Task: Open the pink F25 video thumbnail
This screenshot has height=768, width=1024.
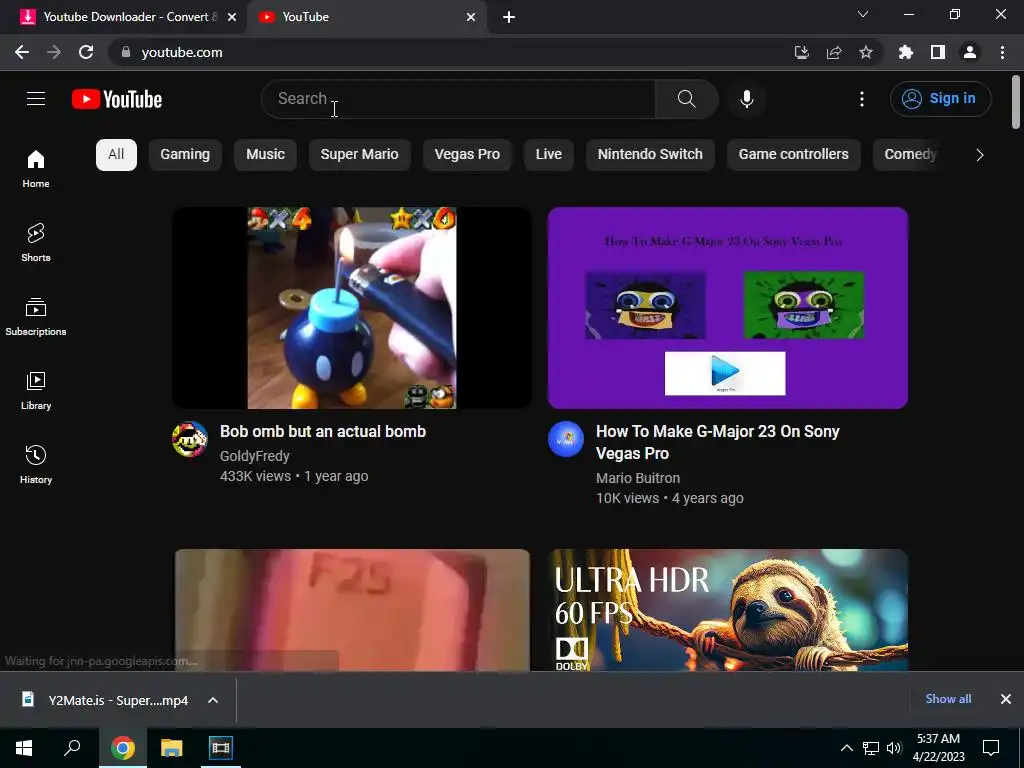Action: point(352,610)
